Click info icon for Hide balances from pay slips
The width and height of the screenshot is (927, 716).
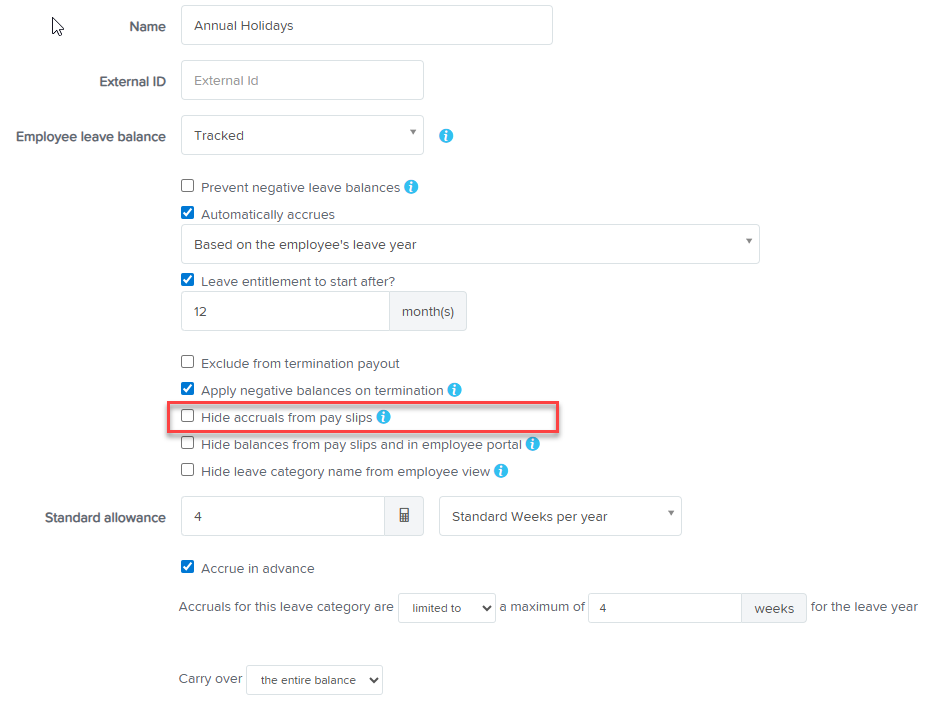(532, 444)
